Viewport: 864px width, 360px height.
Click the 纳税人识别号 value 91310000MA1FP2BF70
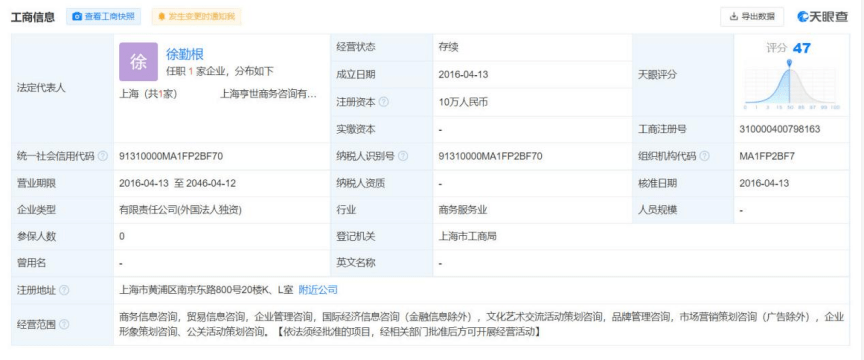pos(490,156)
